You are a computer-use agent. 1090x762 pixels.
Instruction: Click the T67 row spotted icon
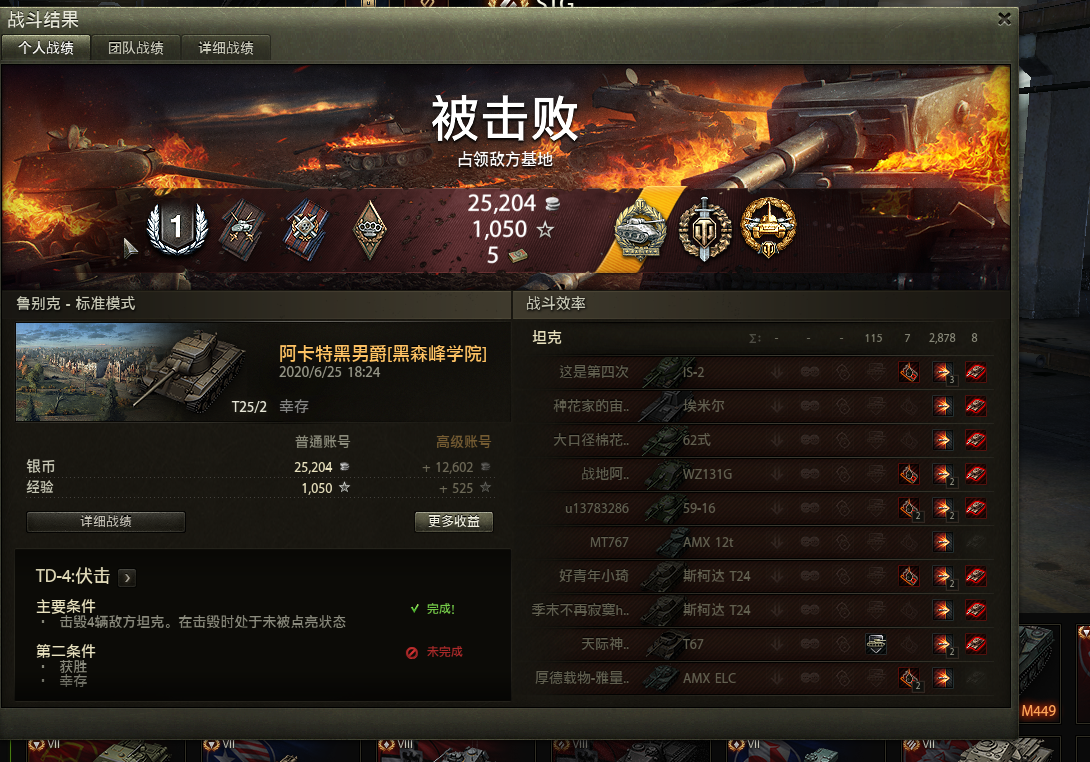[x=876, y=644]
